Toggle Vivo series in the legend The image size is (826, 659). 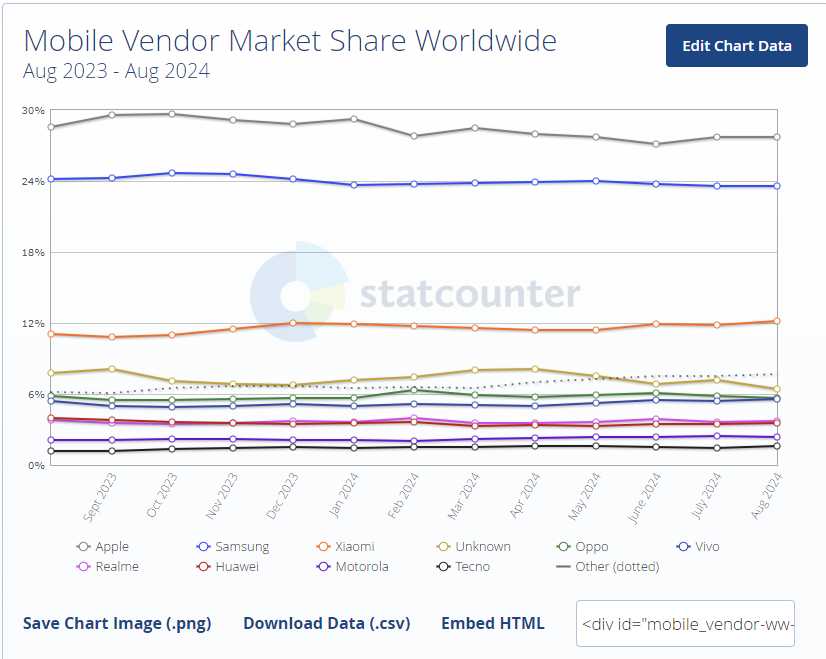coord(698,547)
